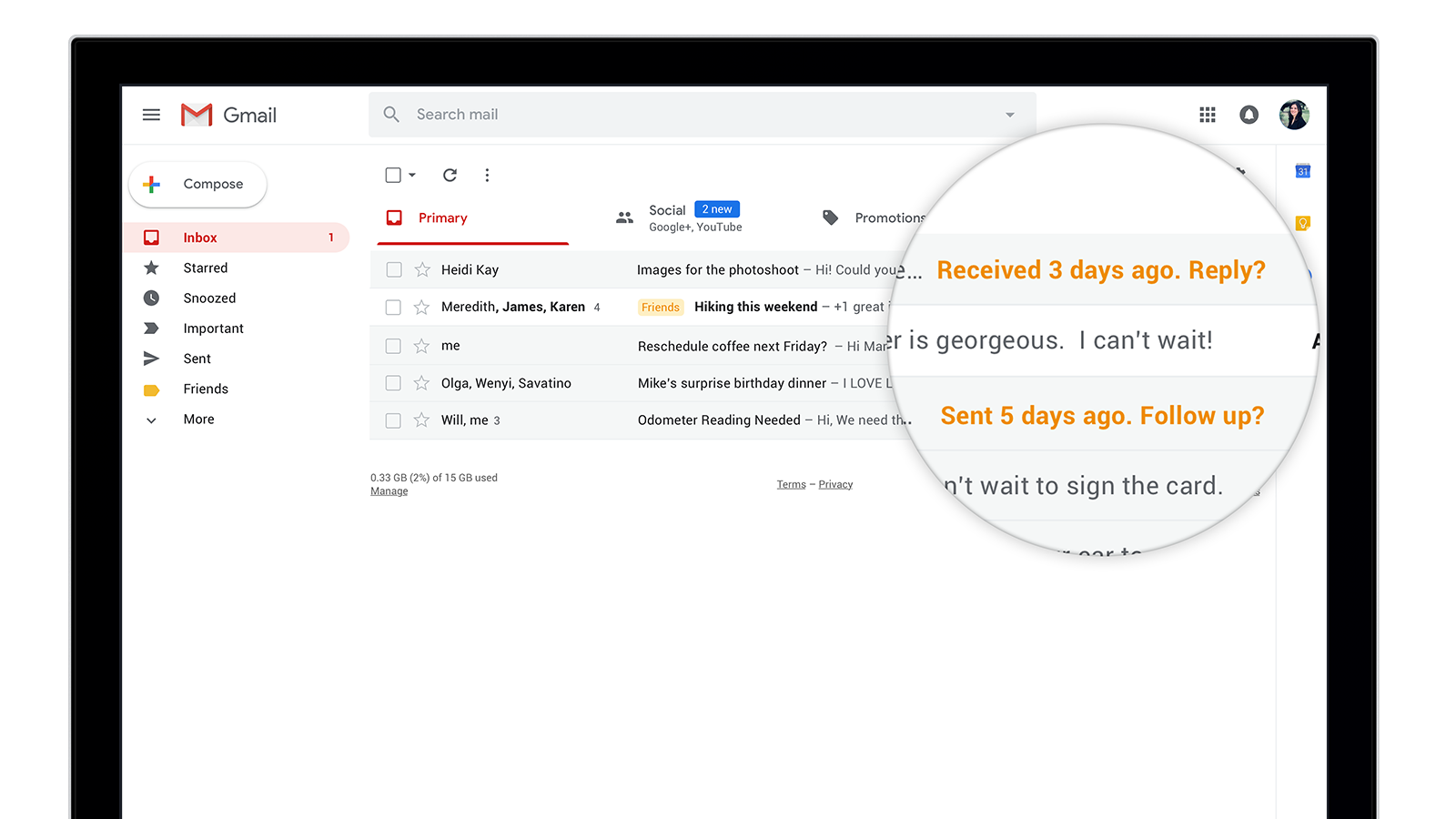Viewport: 1456px width, 819px height.
Task: Select the Heidi Kay email checkbox
Action: 394,269
